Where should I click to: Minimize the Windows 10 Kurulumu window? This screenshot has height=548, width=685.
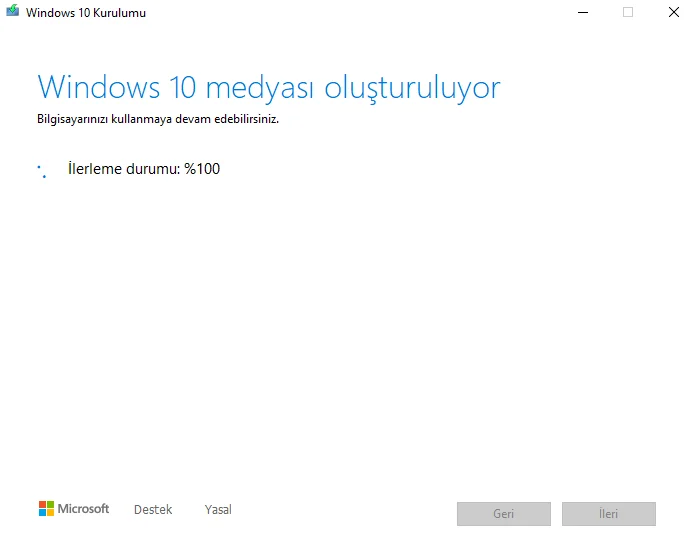click(583, 12)
